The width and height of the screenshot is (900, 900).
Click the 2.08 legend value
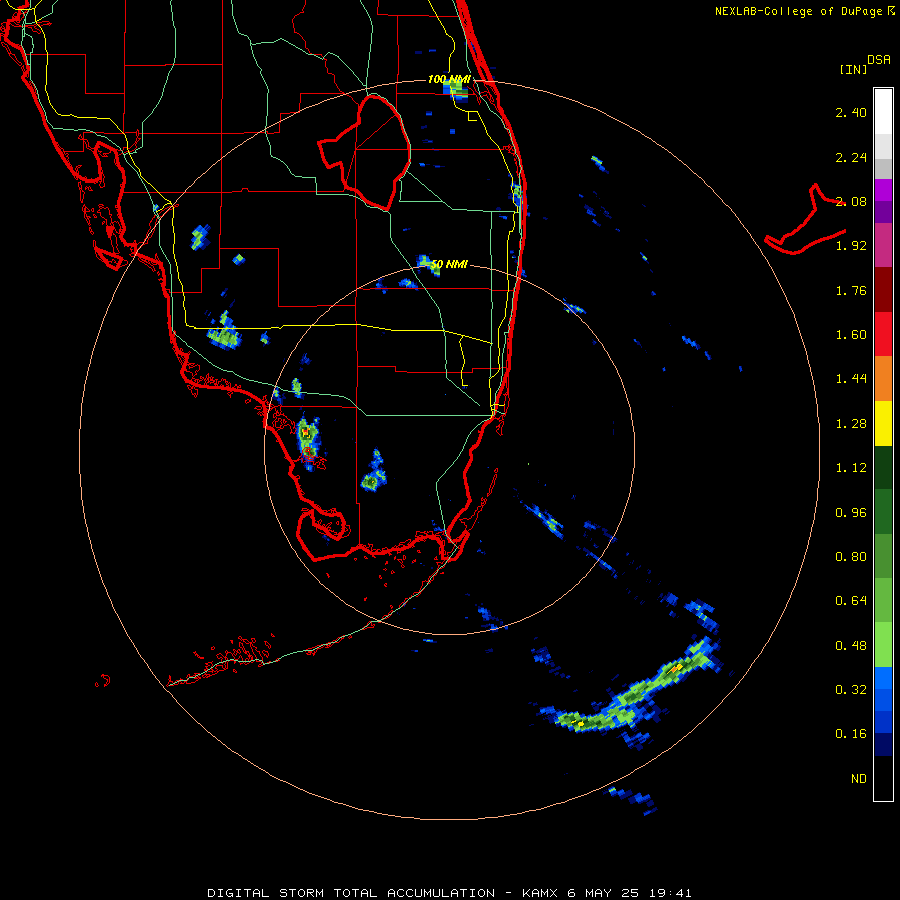point(851,201)
